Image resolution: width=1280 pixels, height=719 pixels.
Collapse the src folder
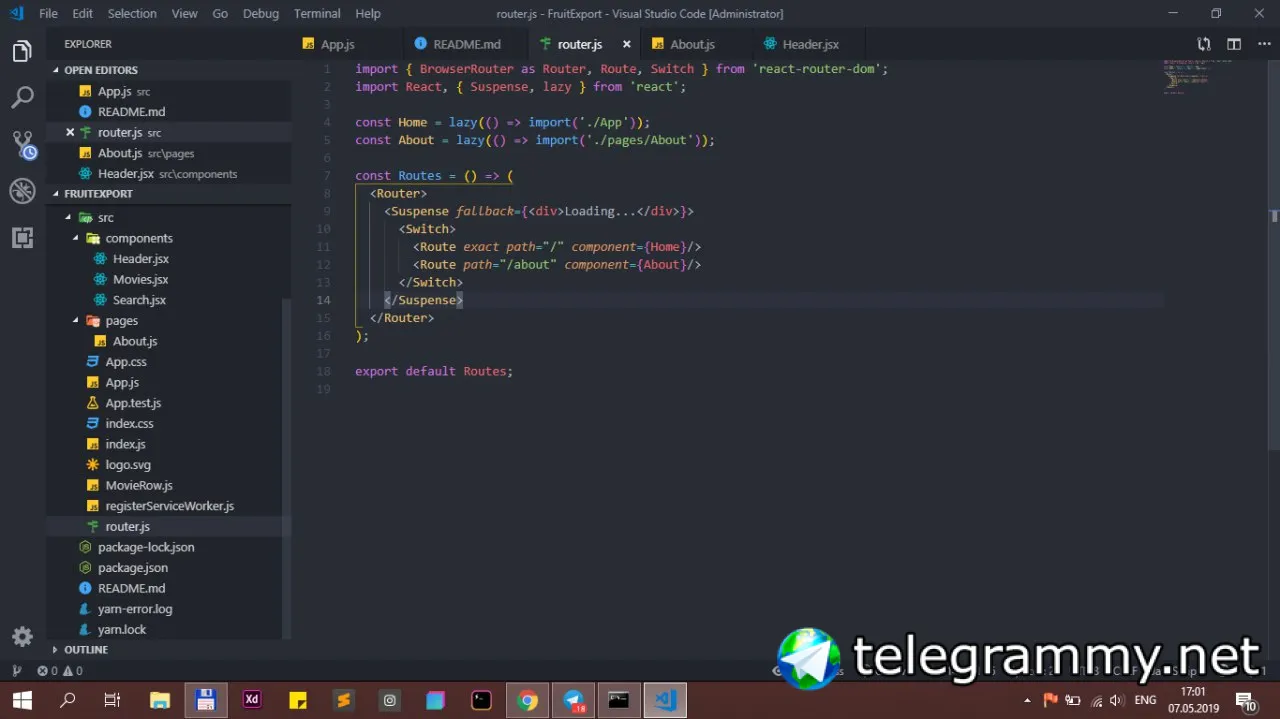click(x=69, y=217)
